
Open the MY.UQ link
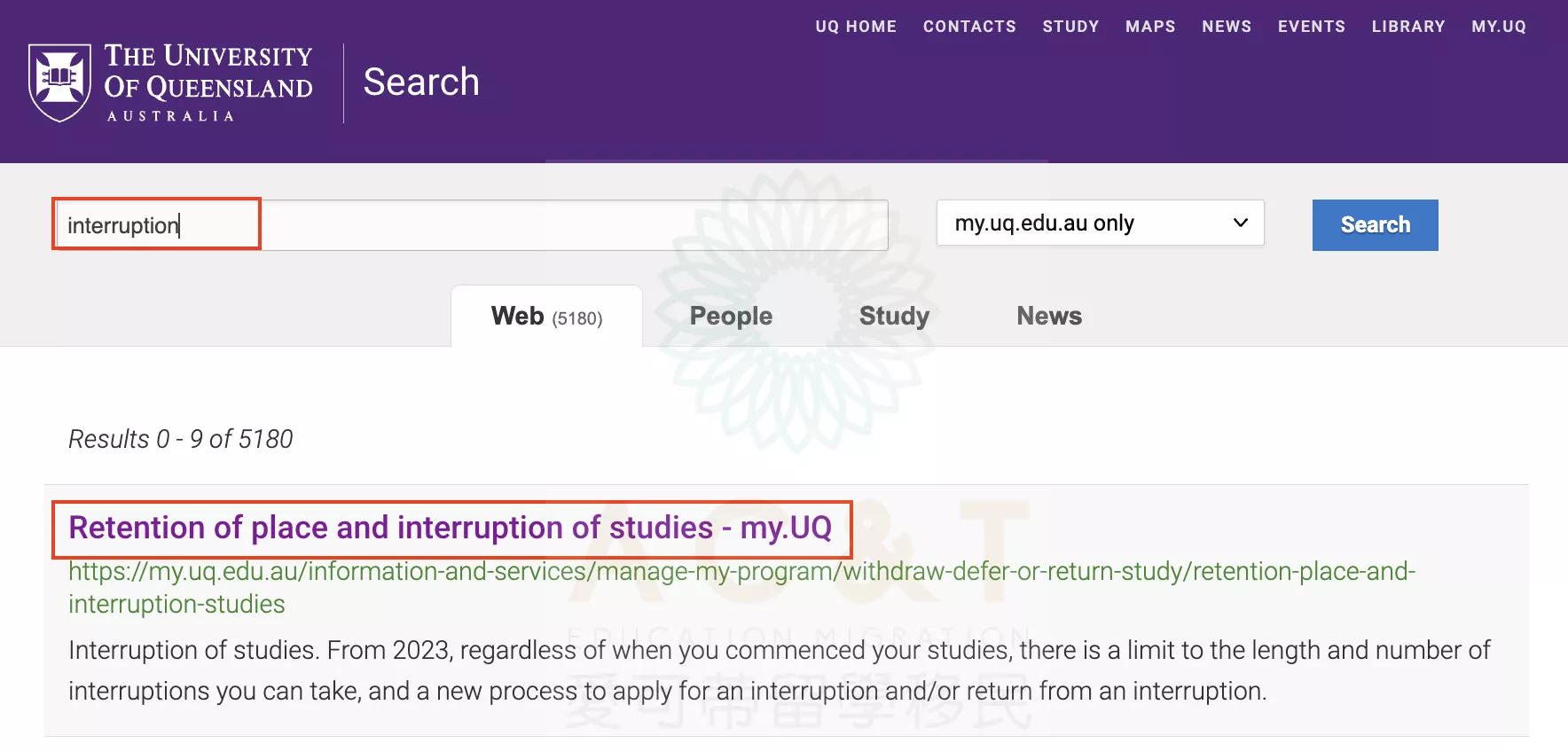(x=1499, y=27)
